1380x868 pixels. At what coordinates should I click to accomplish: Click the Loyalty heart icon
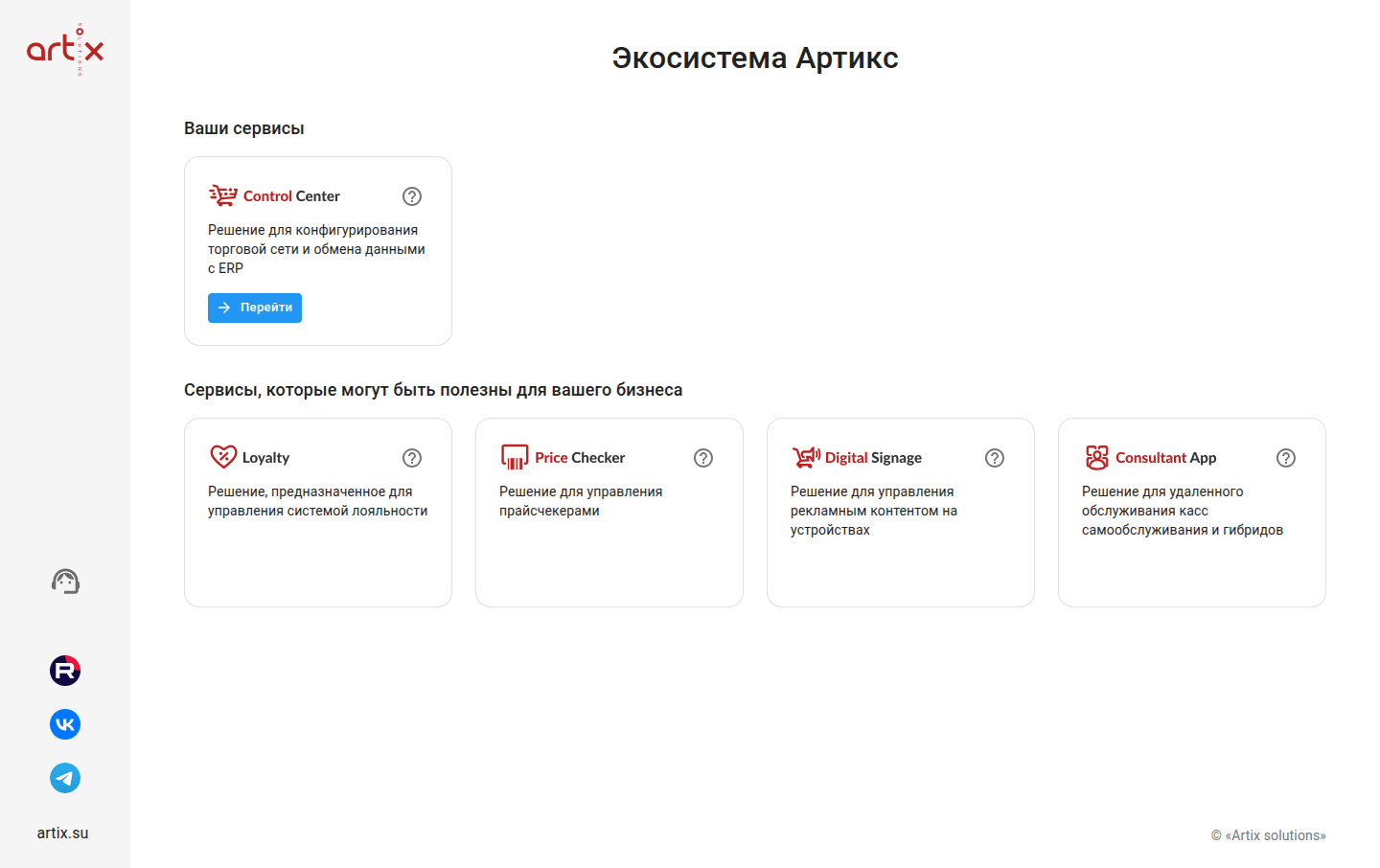222,457
